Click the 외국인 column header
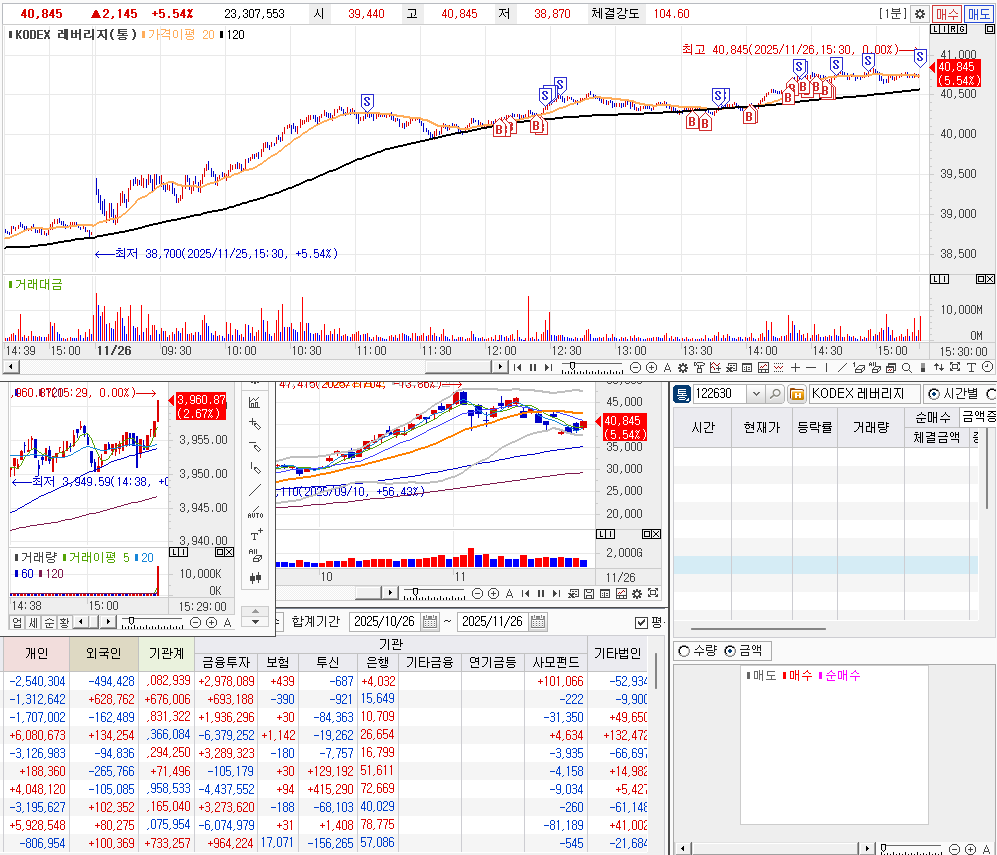This screenshot has width=997, height=855. tap(104, 653)
